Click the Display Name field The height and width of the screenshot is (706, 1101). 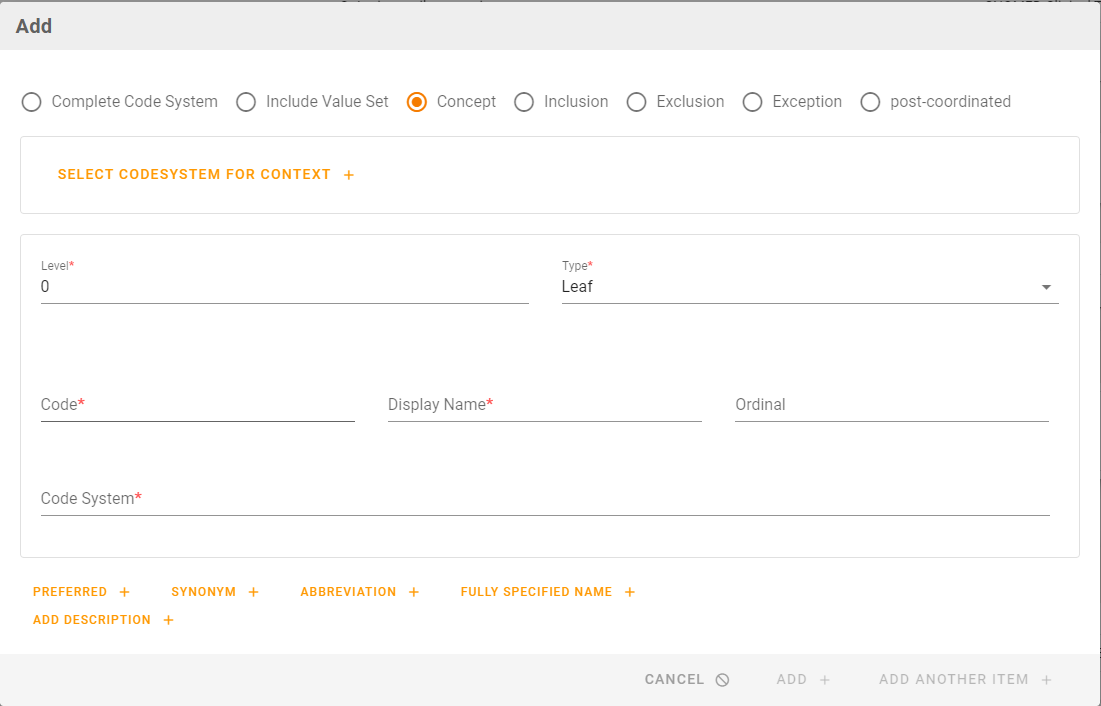[x=544, y=405]
